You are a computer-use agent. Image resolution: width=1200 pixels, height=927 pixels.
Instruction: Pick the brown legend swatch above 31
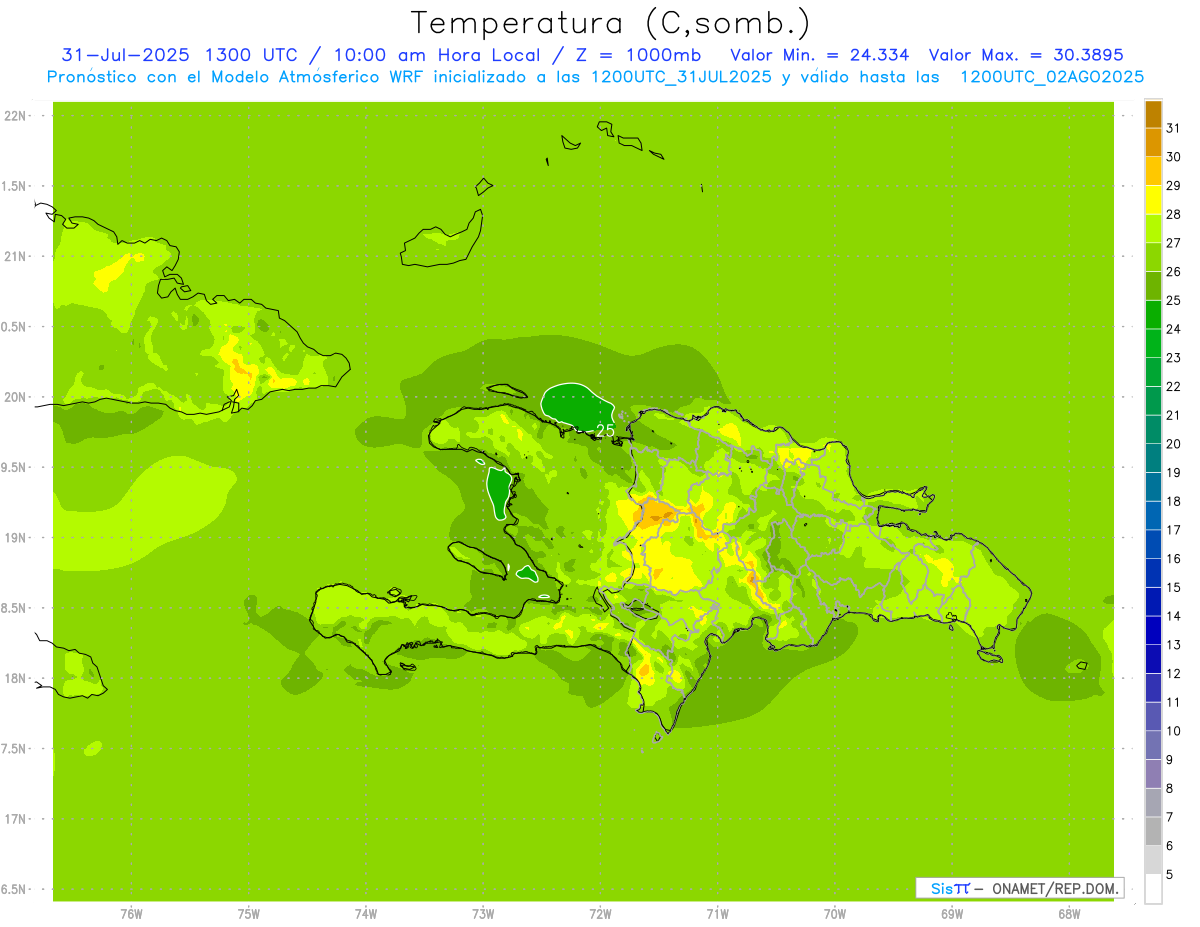[1153, 114]
